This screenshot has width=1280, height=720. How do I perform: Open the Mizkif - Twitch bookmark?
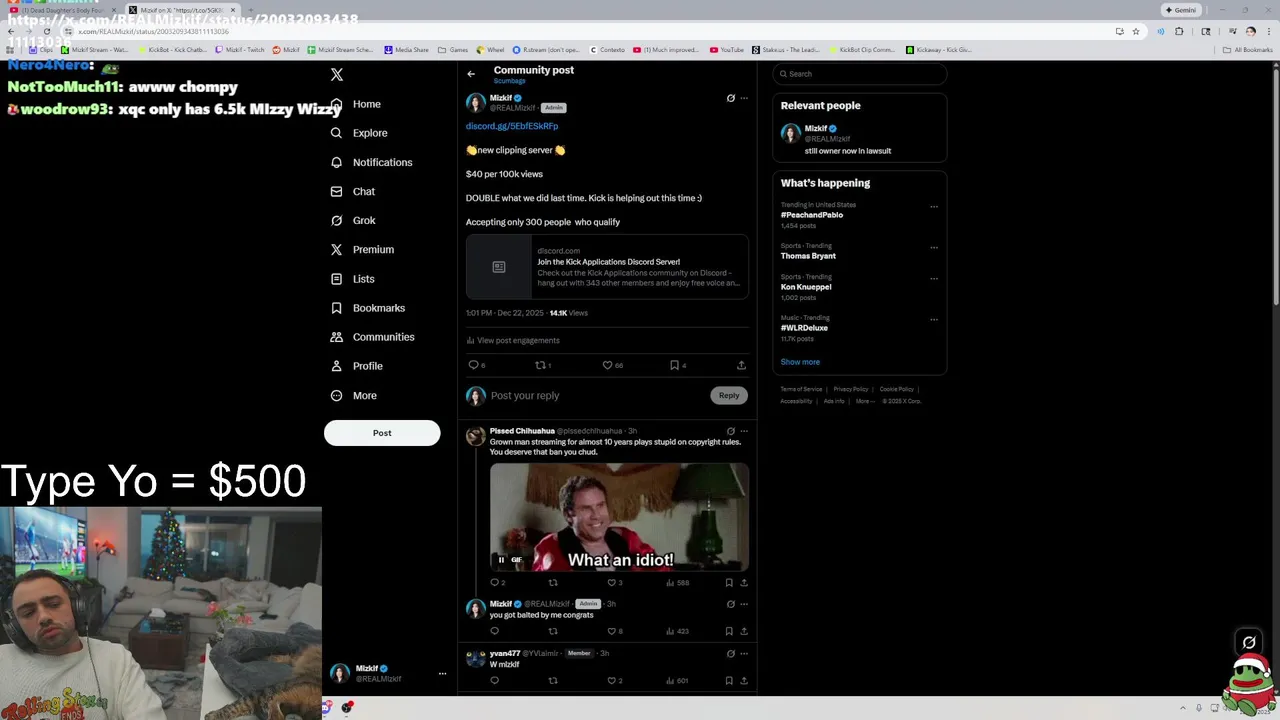[240, 50]
